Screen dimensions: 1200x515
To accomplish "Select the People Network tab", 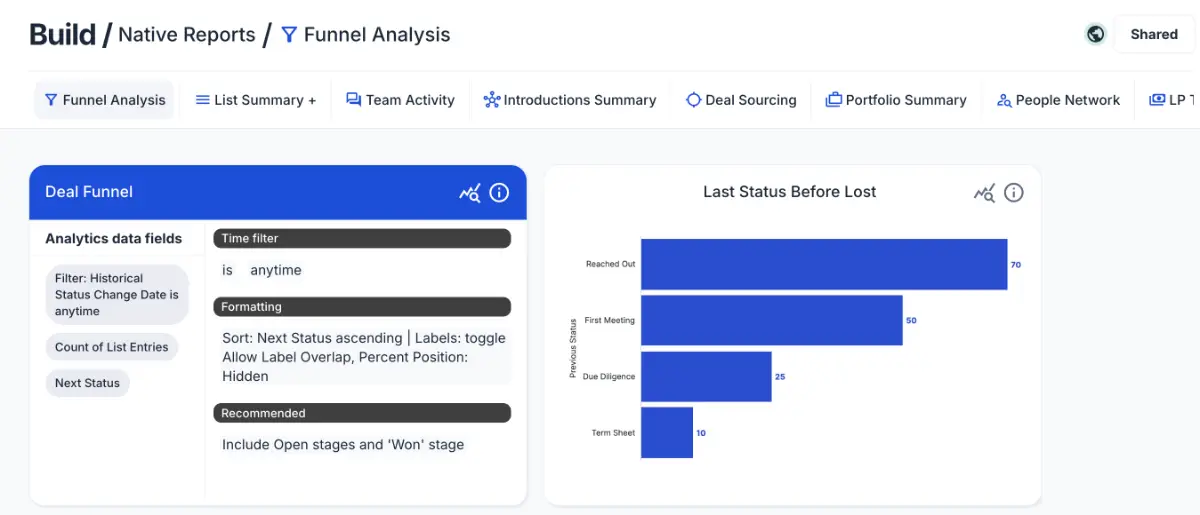I will point(1058,100).
